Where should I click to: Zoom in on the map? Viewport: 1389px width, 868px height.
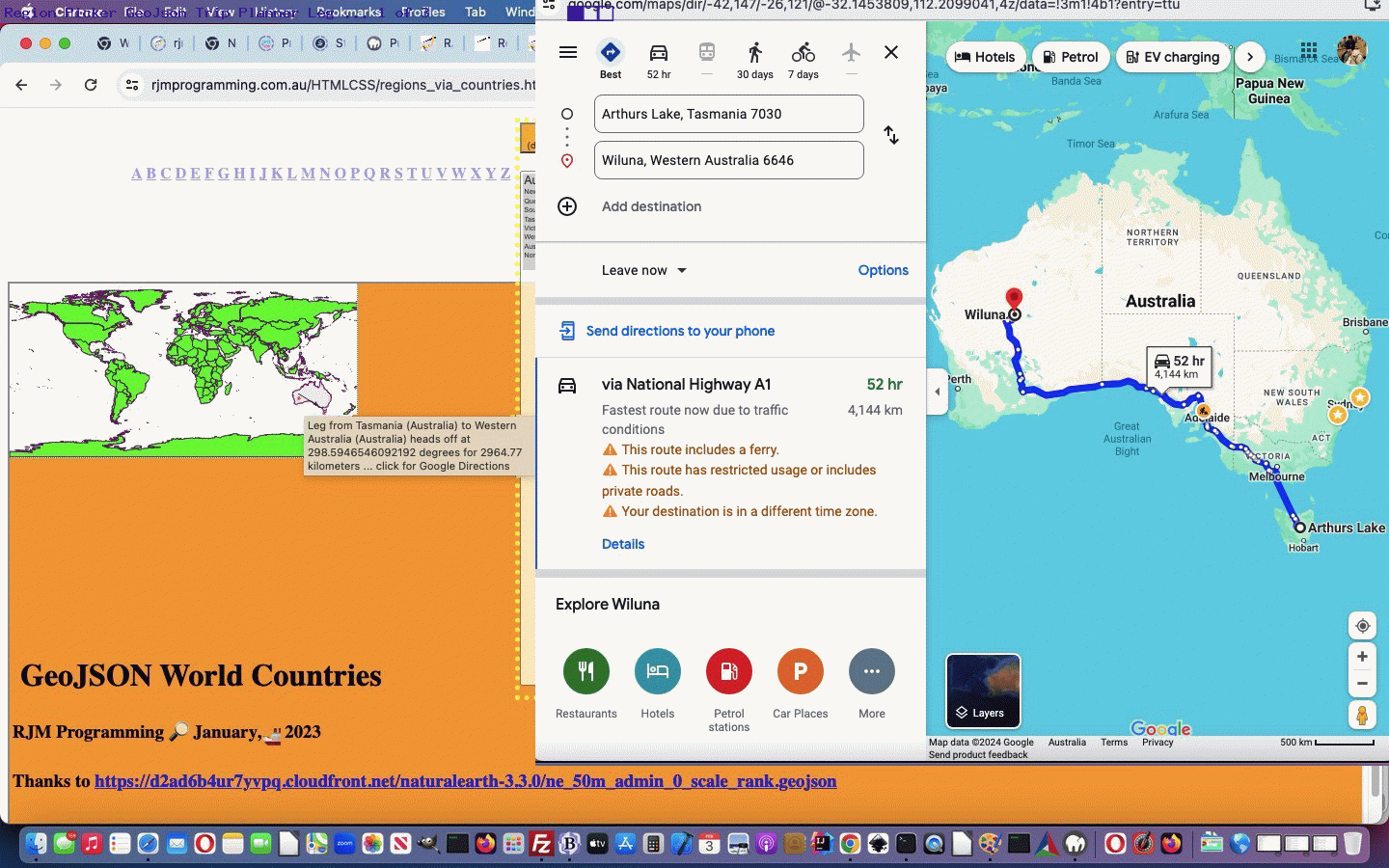pyautogui.click(x=1362, y=657)
